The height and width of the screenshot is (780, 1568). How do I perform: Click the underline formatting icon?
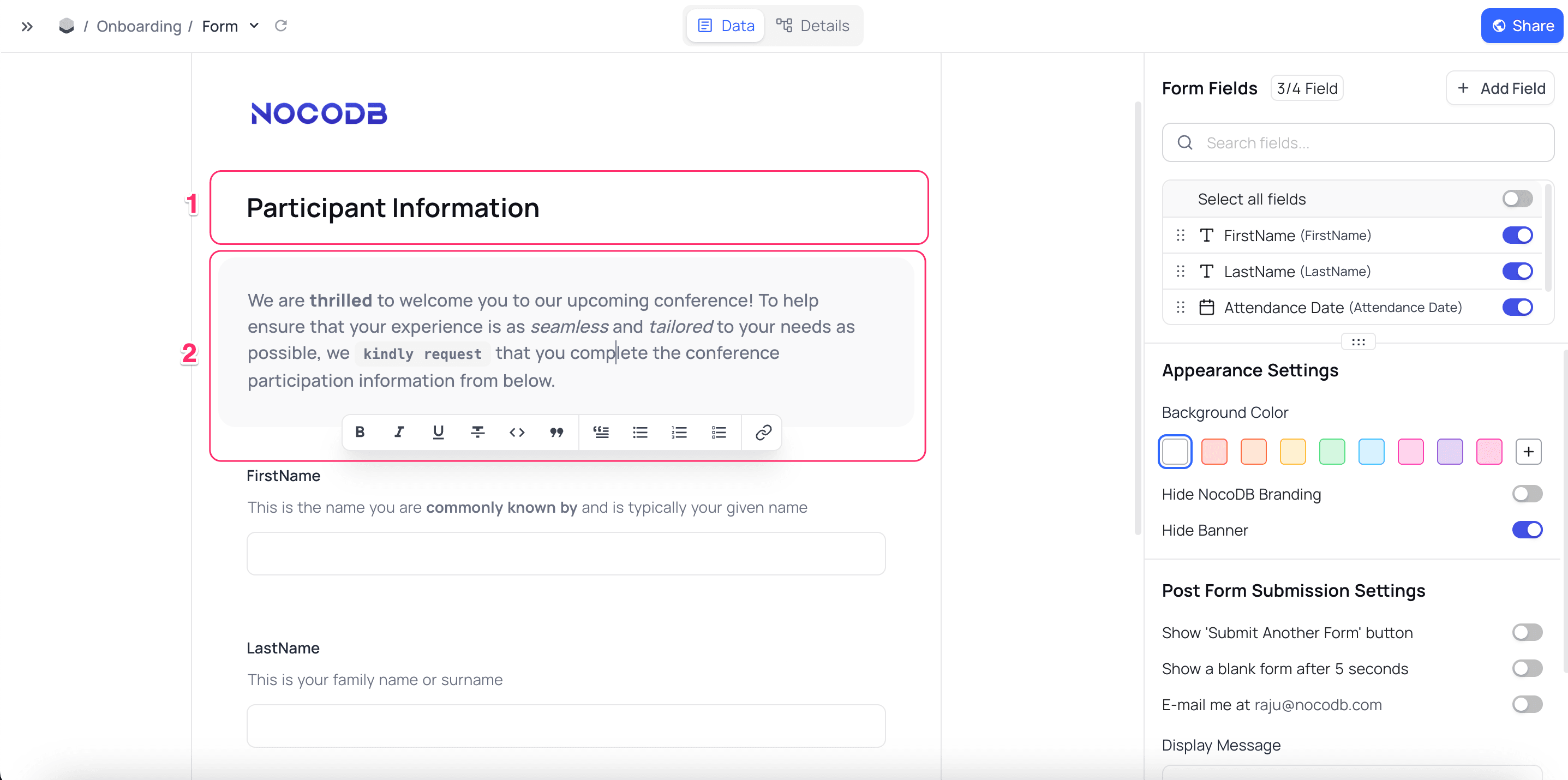(438, 432)
